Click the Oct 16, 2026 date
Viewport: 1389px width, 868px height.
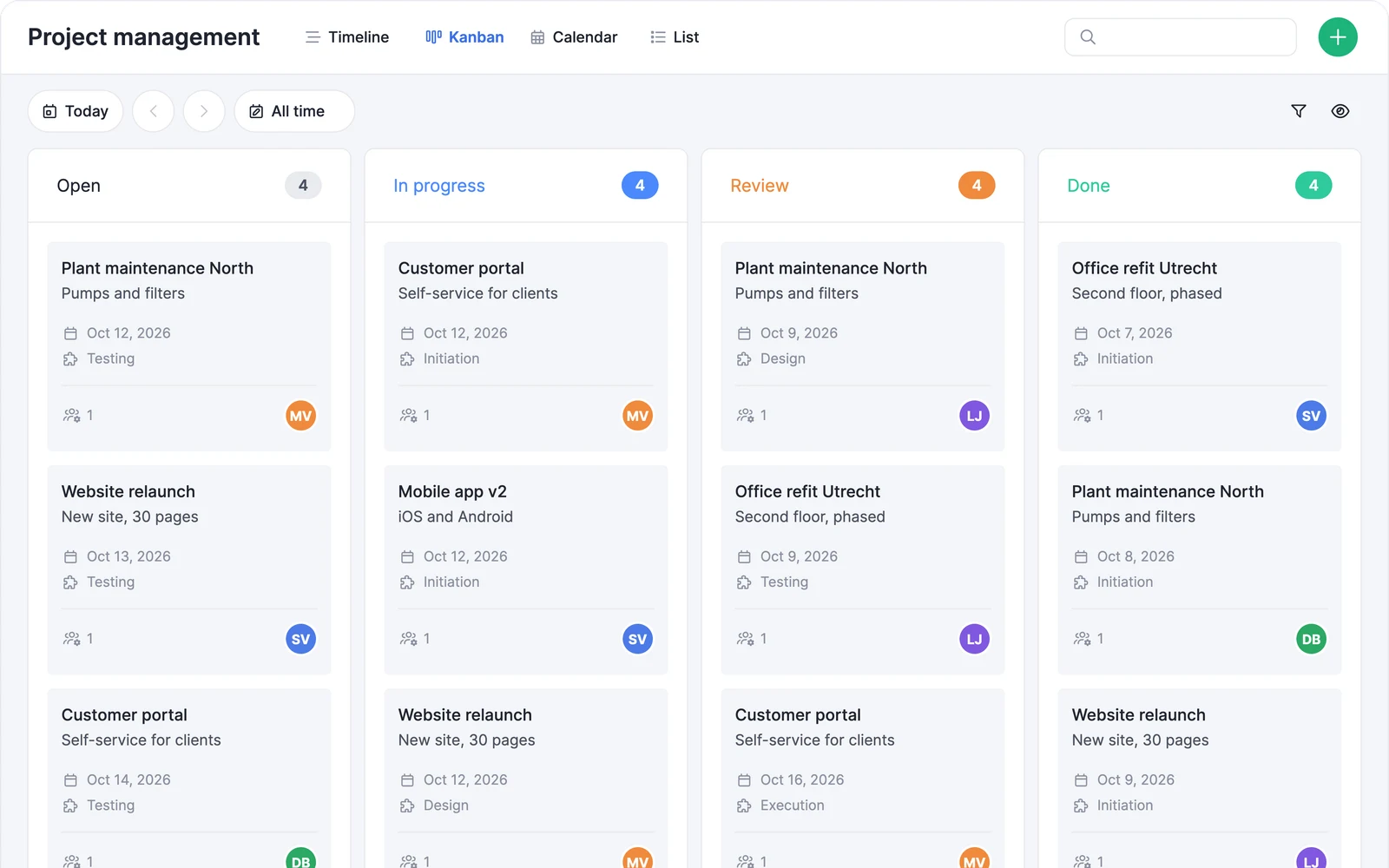[x=802, y=779]
